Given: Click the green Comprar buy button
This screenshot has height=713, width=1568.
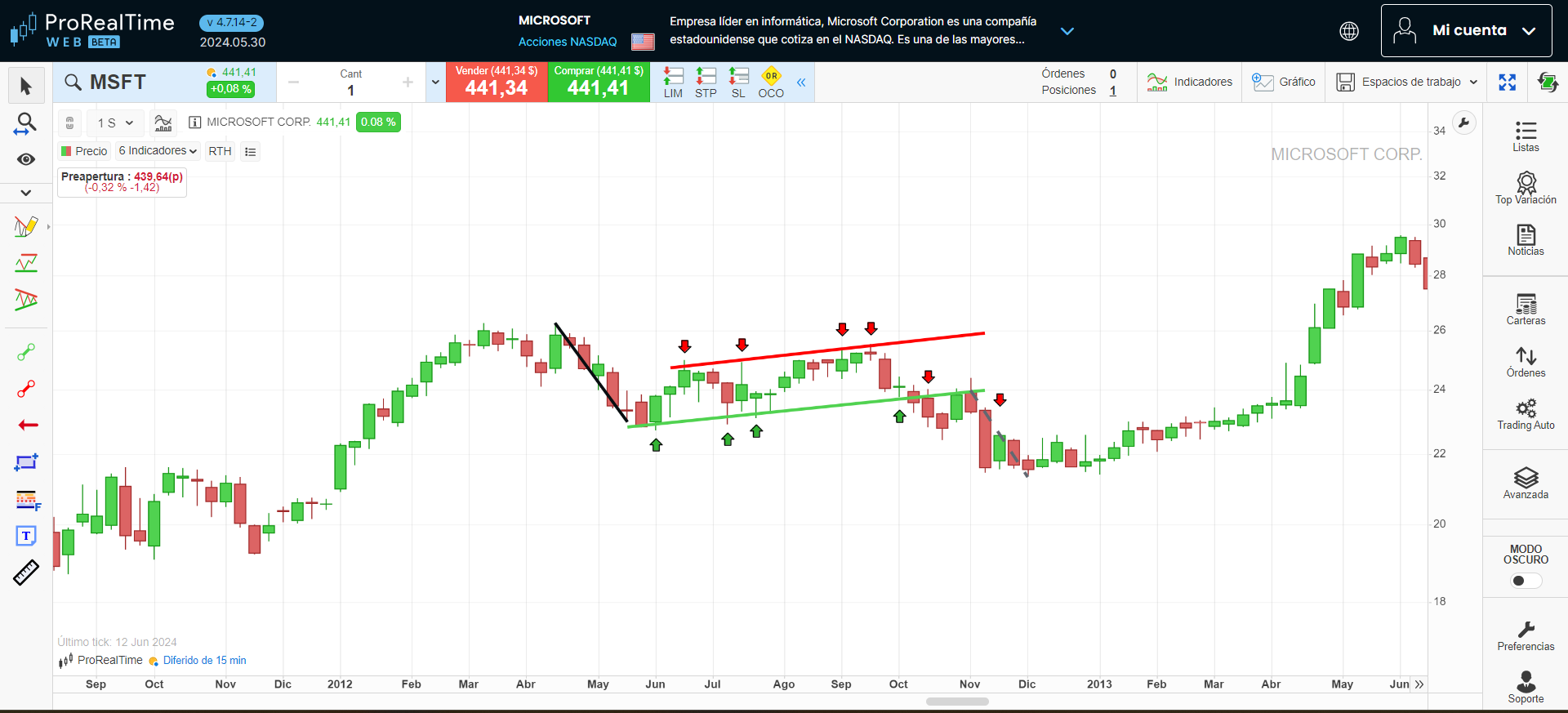Looking at the screenshot, I should coord(599,82).
